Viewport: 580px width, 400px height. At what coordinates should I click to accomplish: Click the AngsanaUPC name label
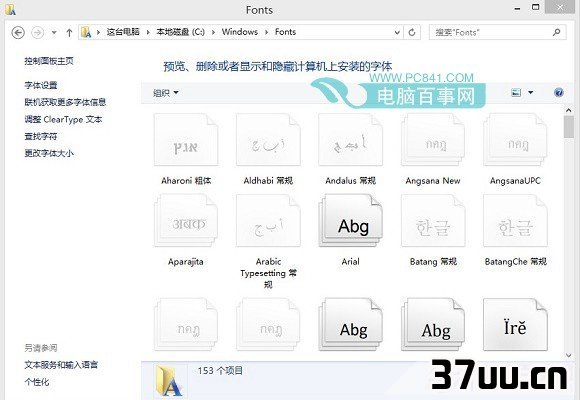[515, 181]
